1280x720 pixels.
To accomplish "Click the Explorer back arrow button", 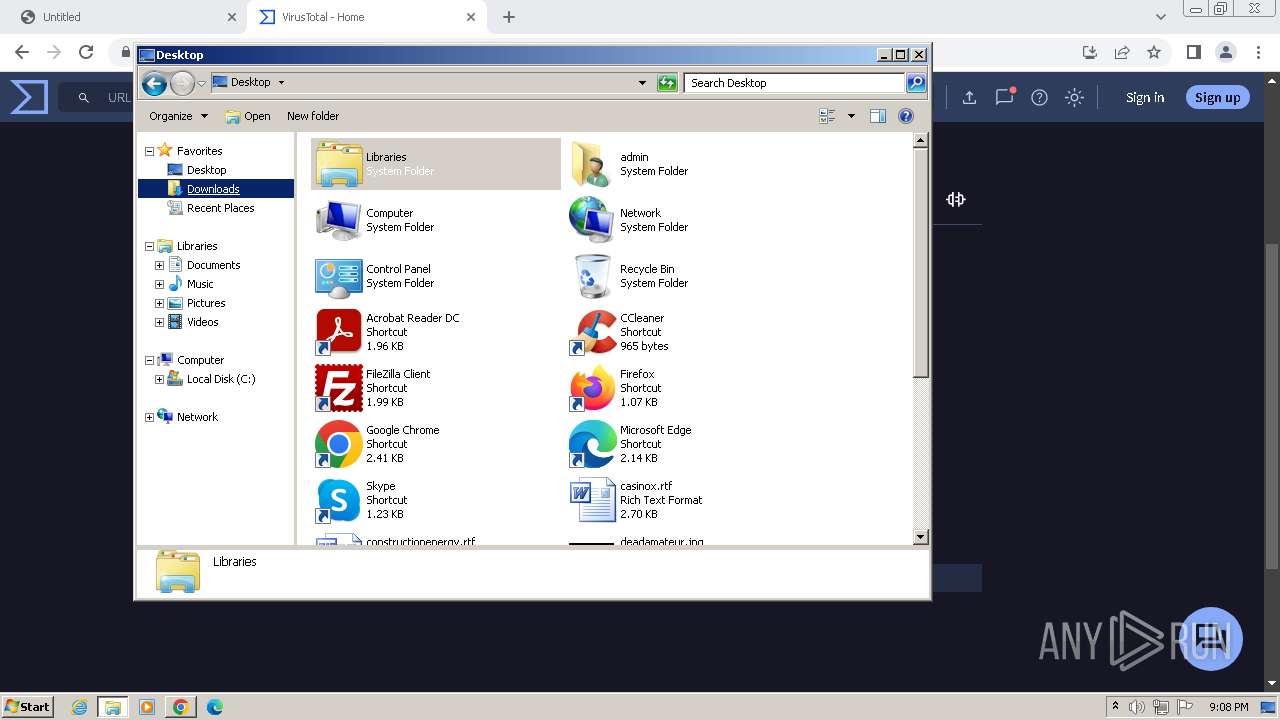I will [x=154, y=83].
